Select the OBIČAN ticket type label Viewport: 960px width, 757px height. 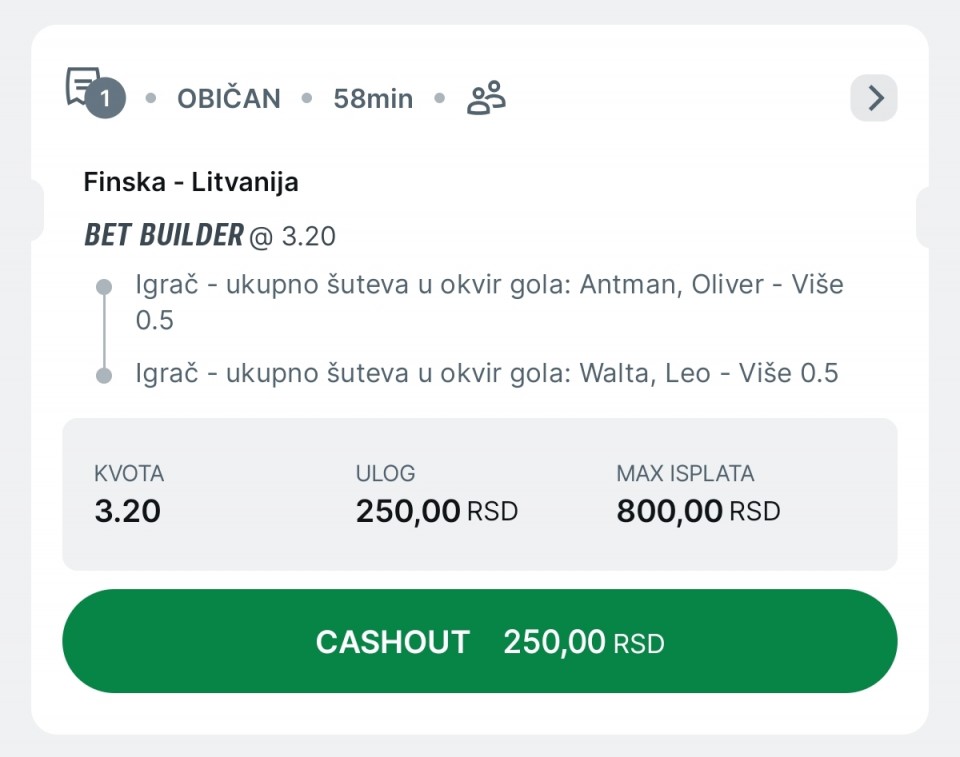[x=229, y=99]
